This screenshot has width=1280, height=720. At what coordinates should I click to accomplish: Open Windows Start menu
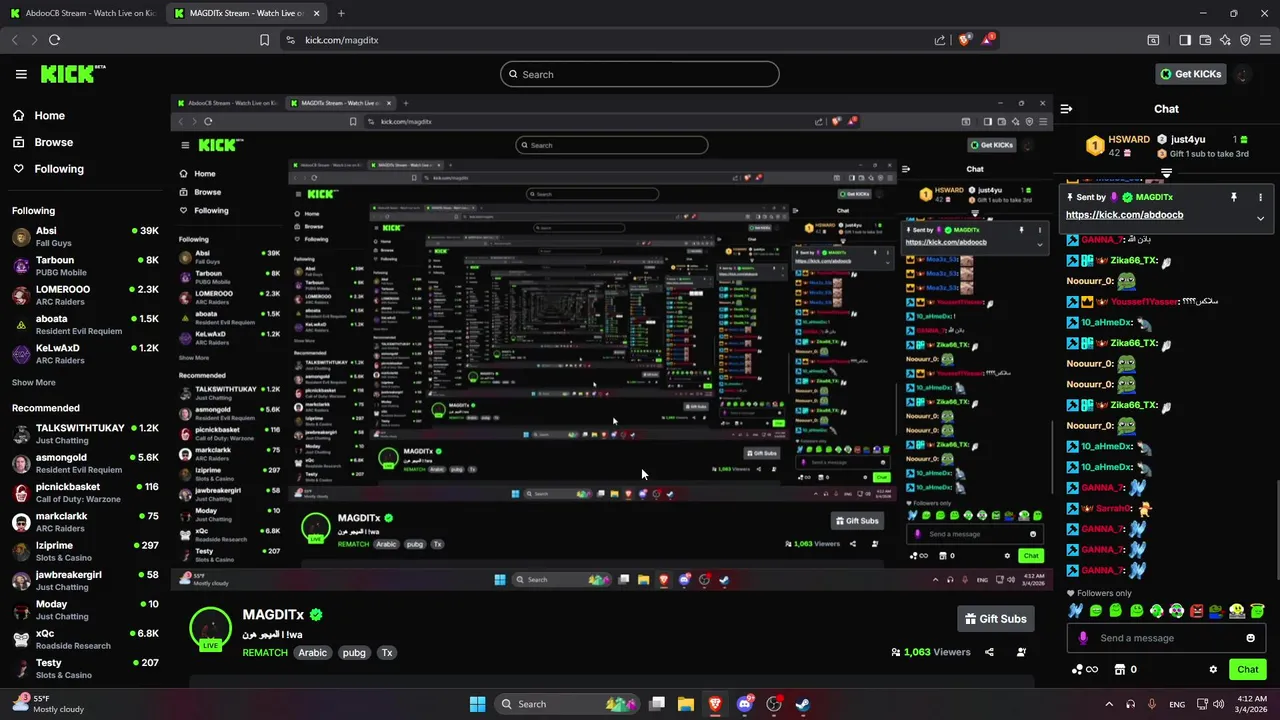(x=477, y=704)
